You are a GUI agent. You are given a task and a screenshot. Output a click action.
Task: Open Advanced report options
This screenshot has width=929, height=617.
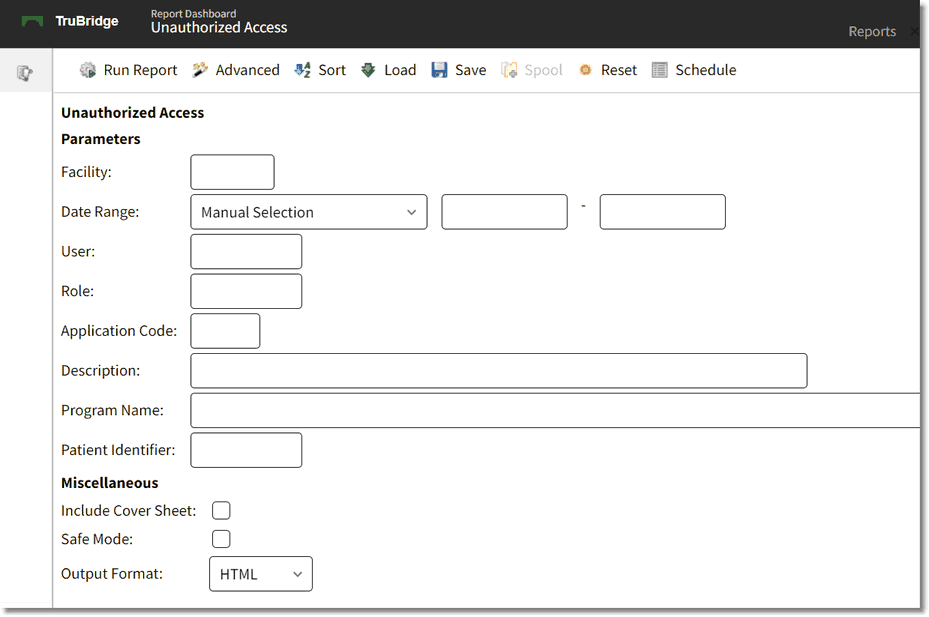point(236,70)
